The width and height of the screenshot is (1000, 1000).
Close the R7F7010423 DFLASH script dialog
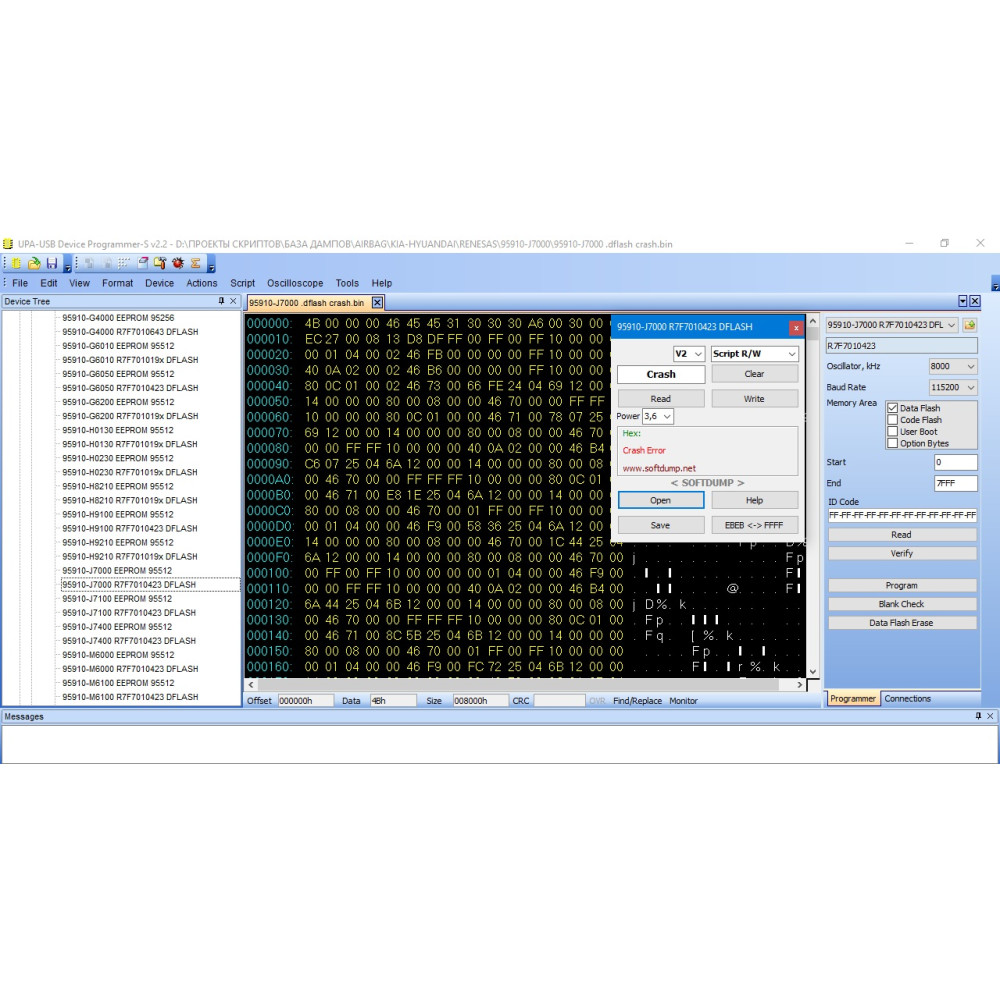coord(796,327)
